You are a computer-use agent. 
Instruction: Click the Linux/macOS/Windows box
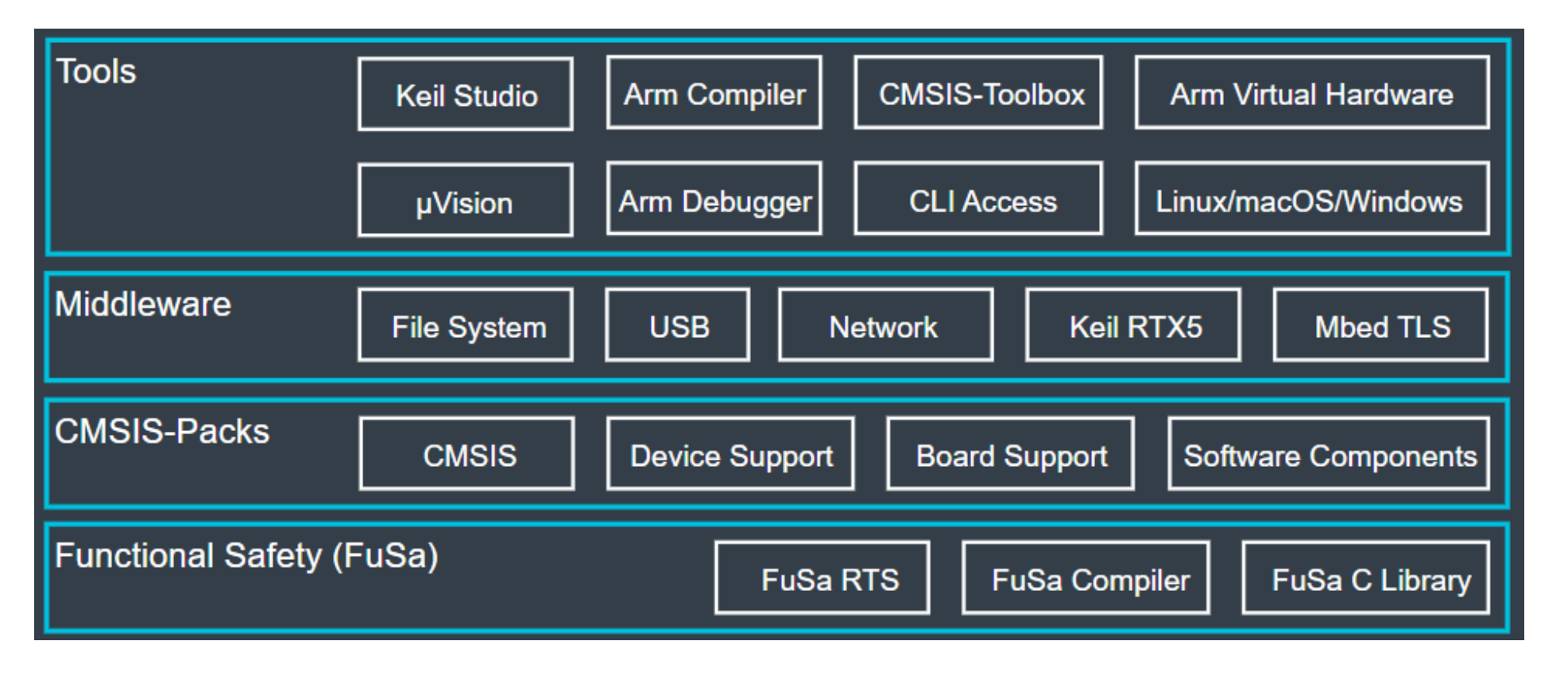1311,199
